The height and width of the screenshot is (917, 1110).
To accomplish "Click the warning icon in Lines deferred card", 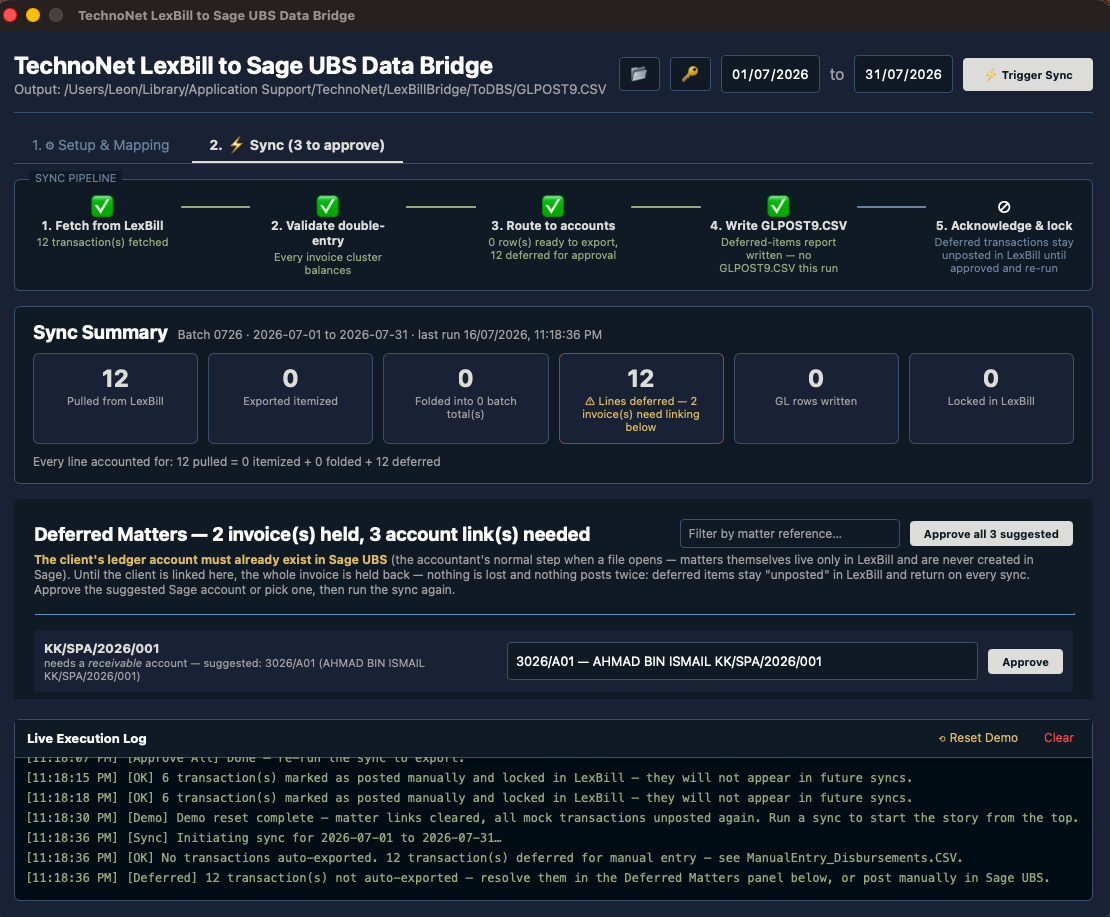I will point(590,401).
